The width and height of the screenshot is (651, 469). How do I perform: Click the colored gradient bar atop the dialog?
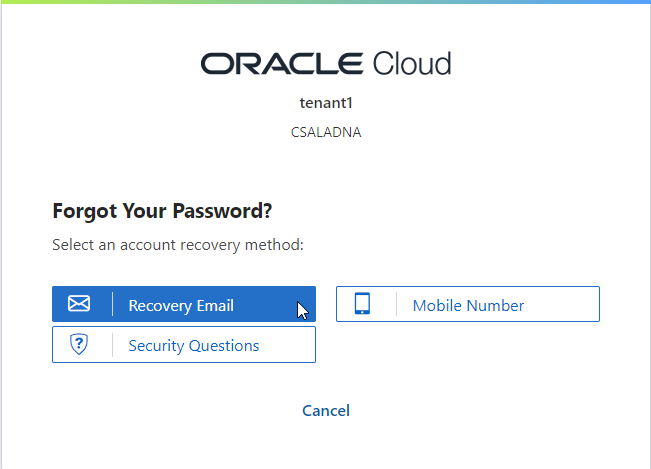[325, 2]
